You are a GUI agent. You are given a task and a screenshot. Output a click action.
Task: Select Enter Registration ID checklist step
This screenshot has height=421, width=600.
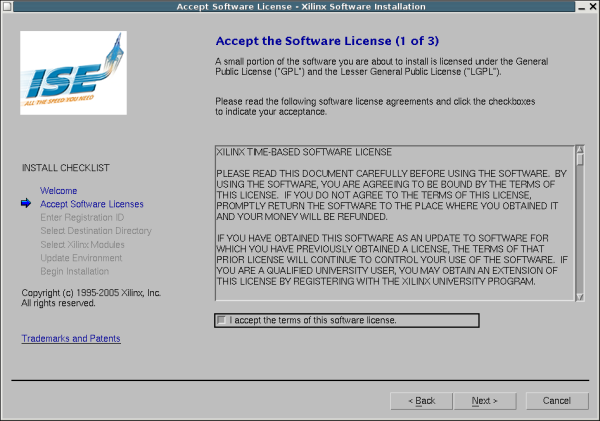[x=81, y=217]
